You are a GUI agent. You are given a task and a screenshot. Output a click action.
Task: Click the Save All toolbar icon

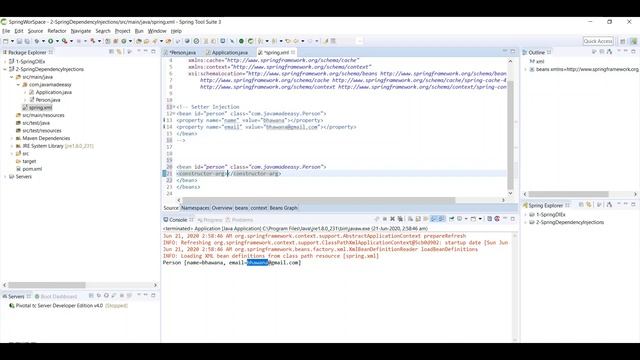click(27, 41)
